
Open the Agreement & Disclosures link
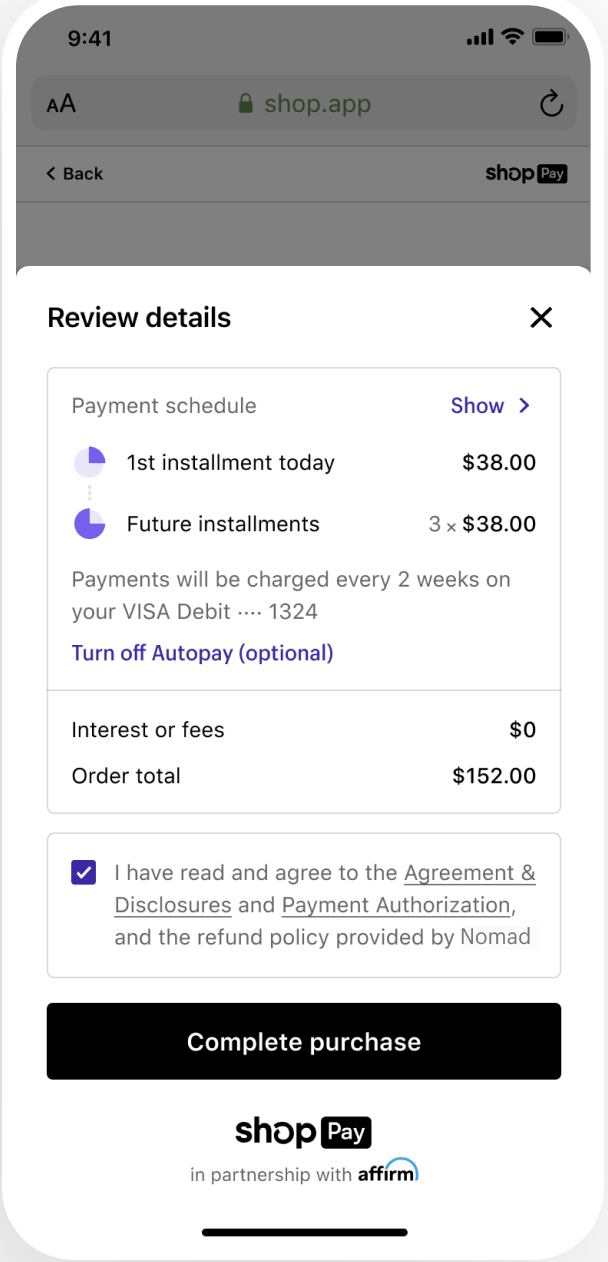point(469,873)
